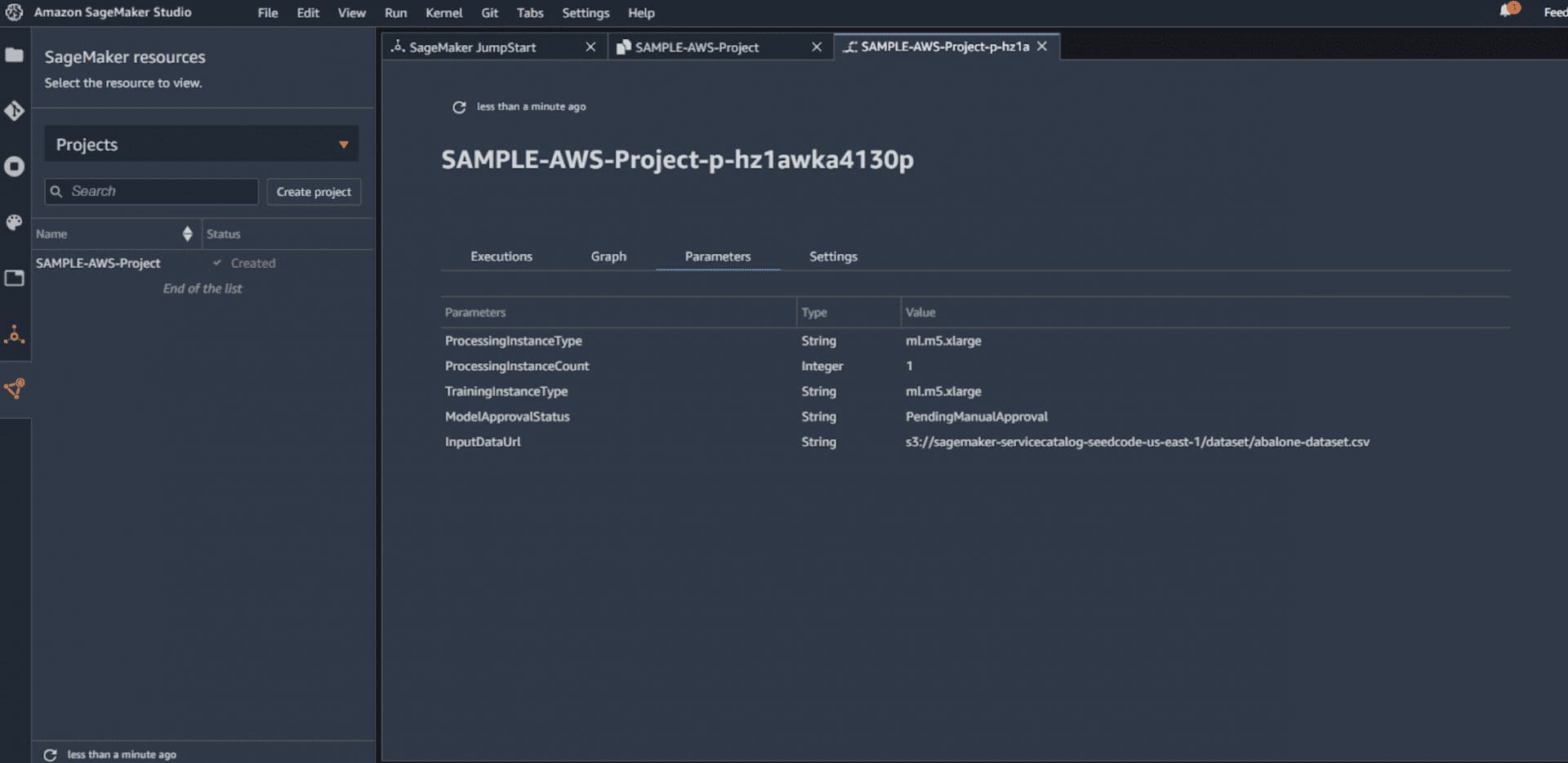The image size is (1568, 763).
Task: Select SAMPLE-AWS-Project in the projects list
Action: tap(98, 263)
